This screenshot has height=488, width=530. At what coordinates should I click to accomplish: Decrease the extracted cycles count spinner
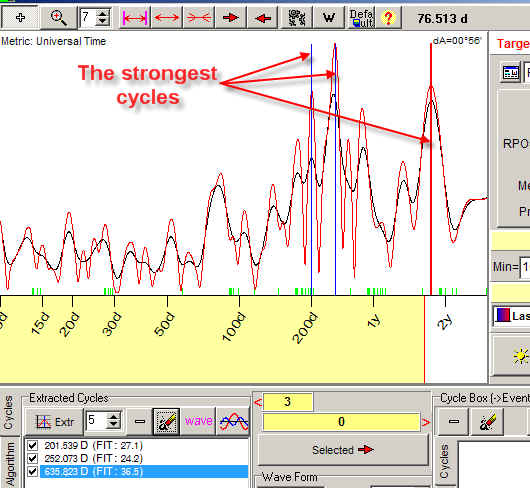(113, 425)
